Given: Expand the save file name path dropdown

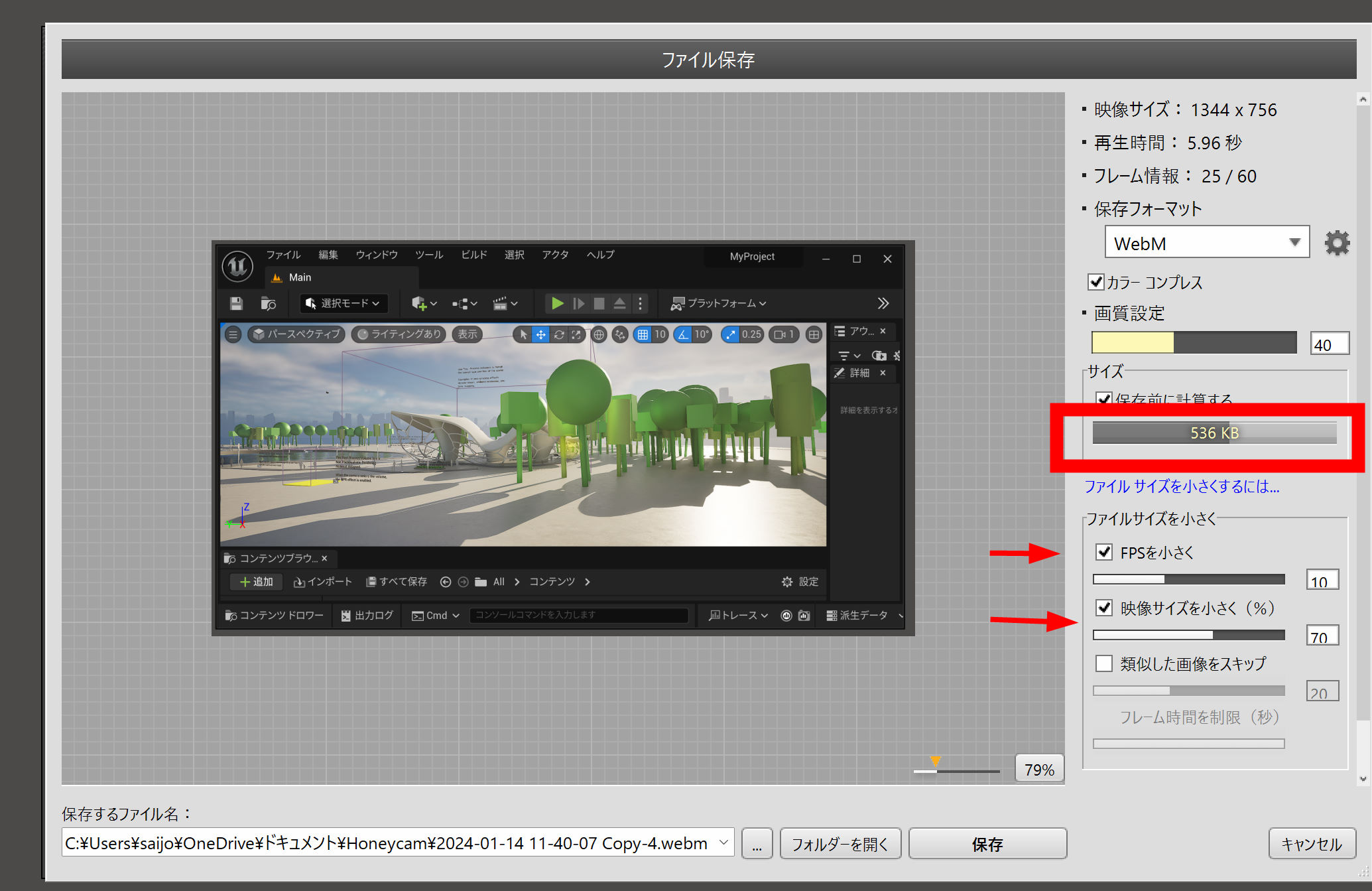Looking at the screenshot, I should tap(723, 843).
